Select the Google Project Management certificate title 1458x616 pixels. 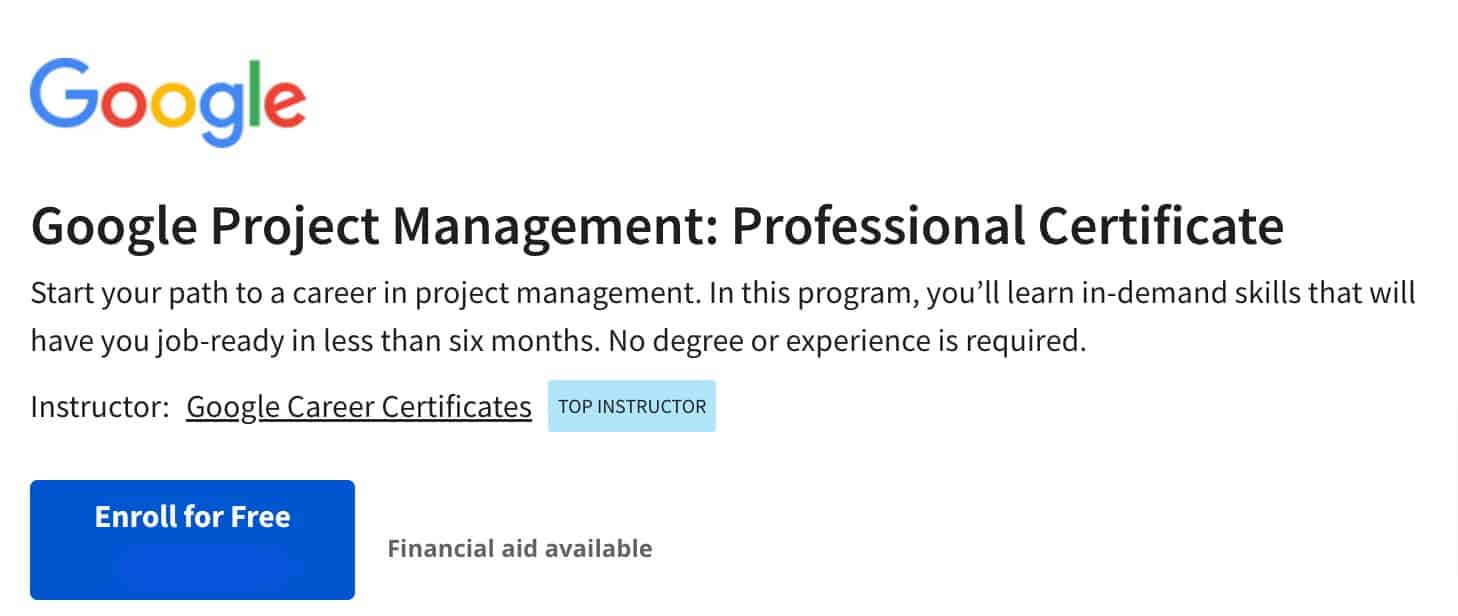[x=658, y=226]
